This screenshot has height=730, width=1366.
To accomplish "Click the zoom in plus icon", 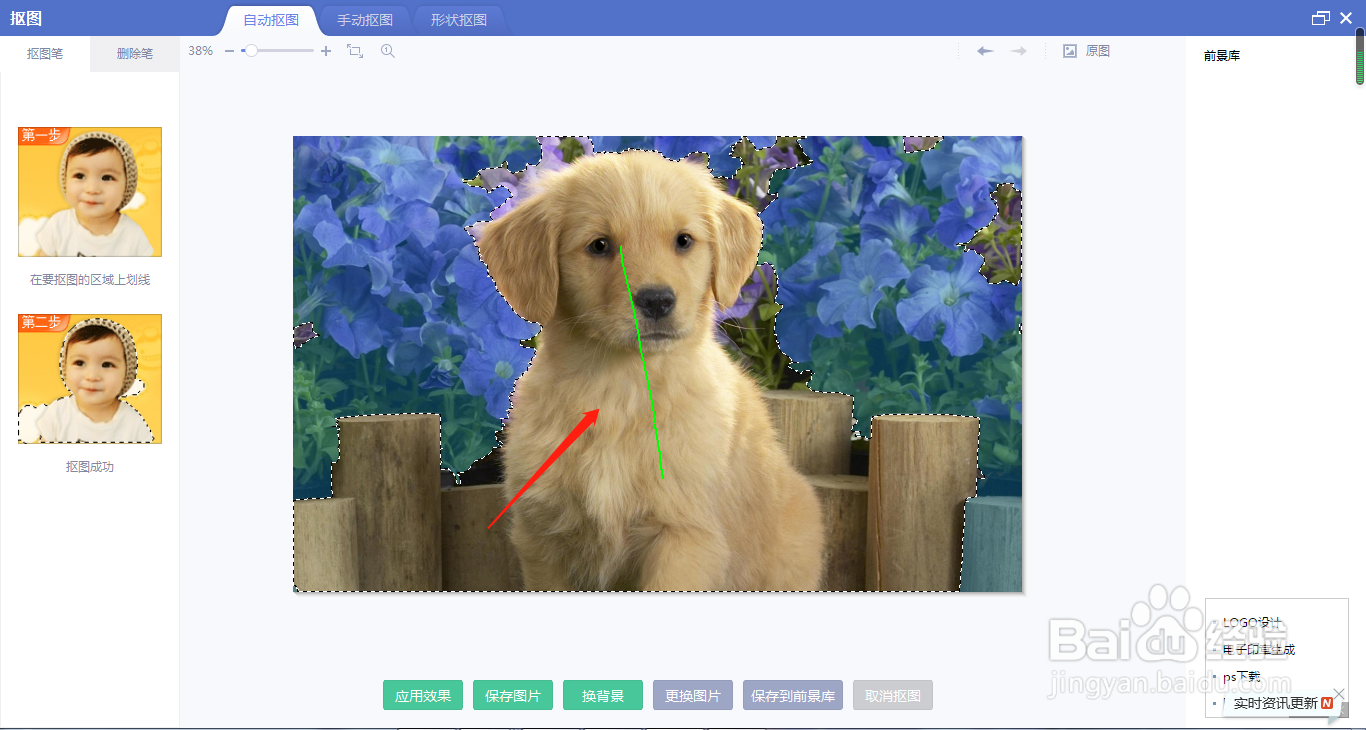I will click(326, 51).
